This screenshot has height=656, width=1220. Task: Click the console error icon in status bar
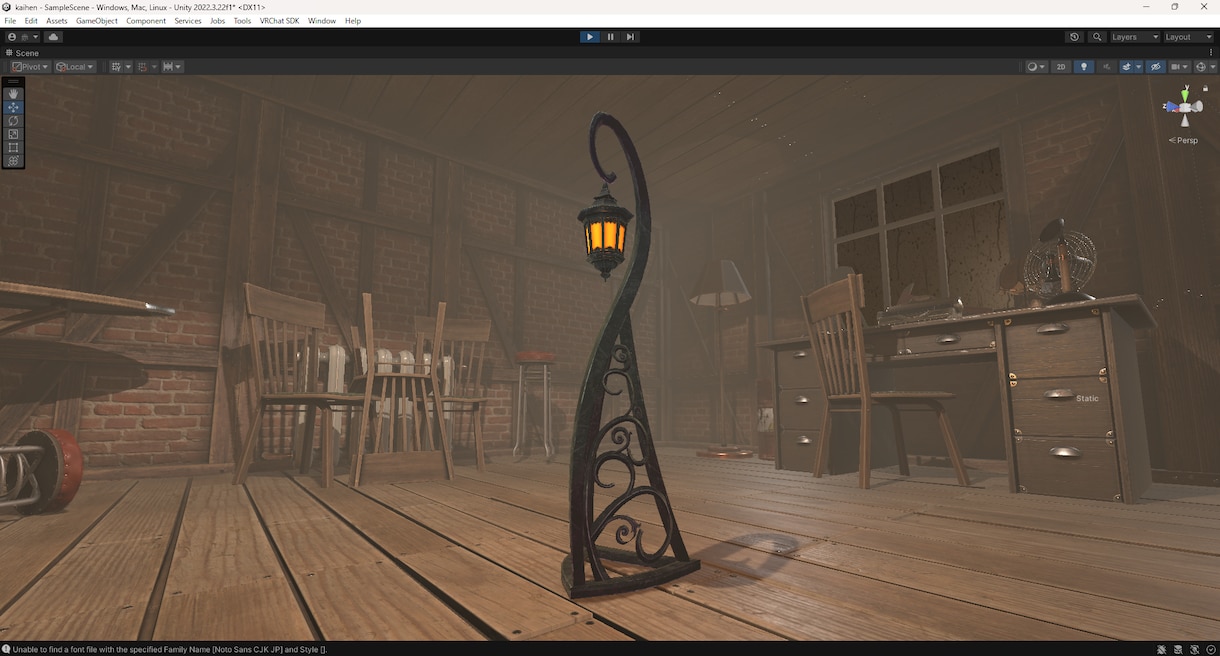(x=6, y=649)
